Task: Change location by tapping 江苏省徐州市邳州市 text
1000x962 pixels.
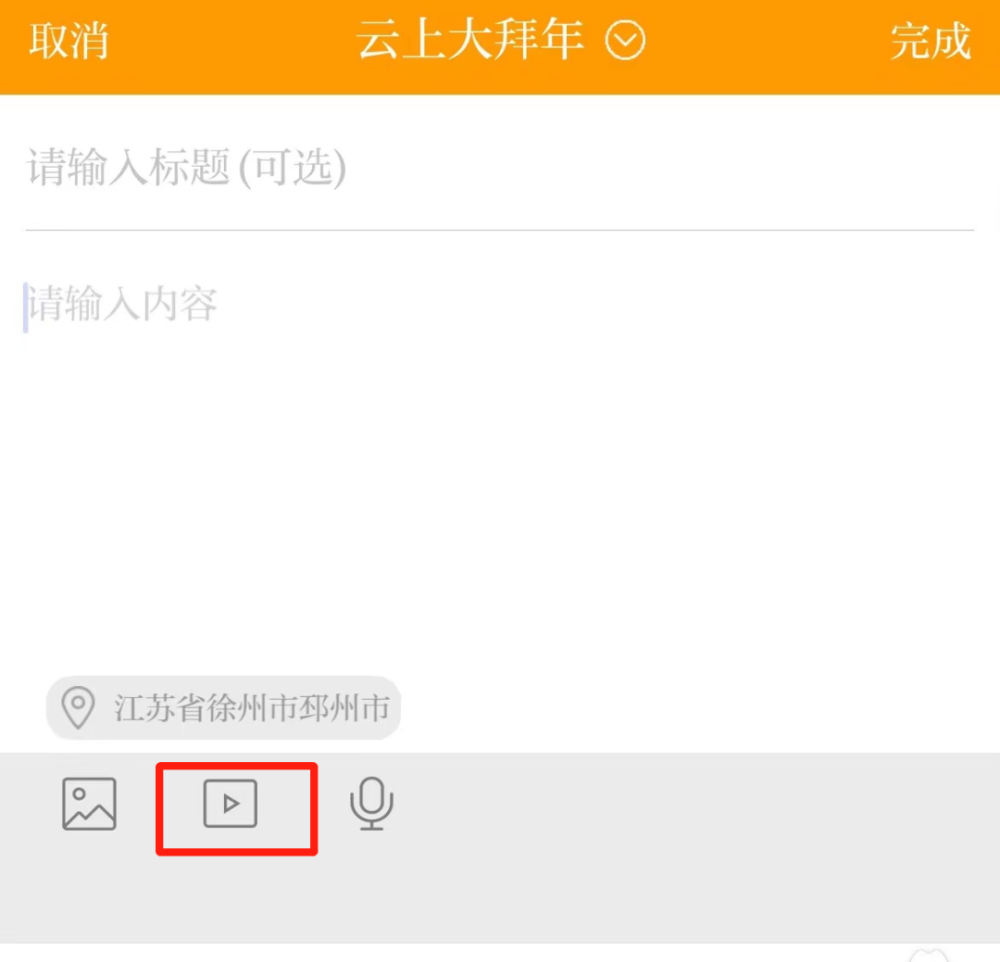Action: click(252, 708)
